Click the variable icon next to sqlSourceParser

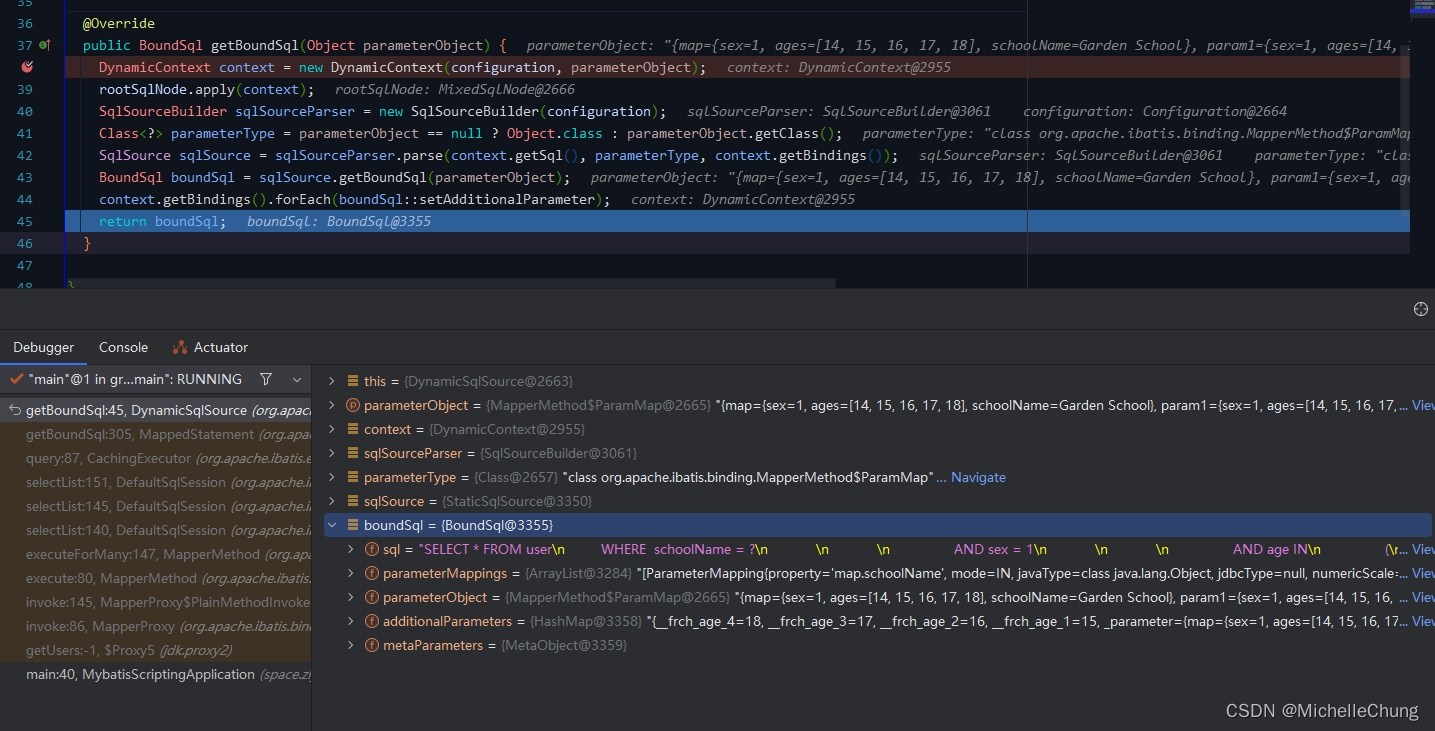coord(353,453)
